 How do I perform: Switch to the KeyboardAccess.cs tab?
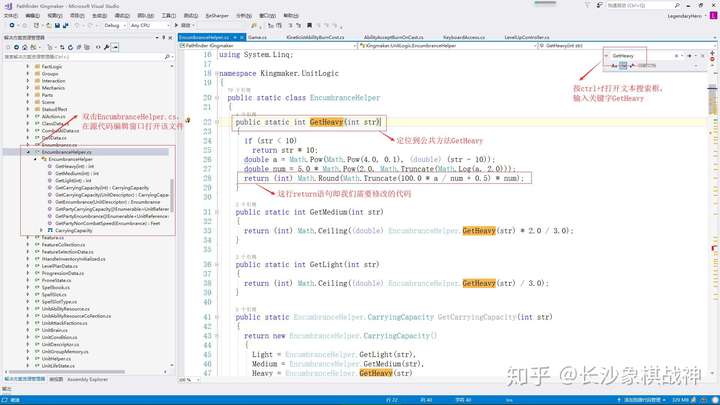click(464, 37)
